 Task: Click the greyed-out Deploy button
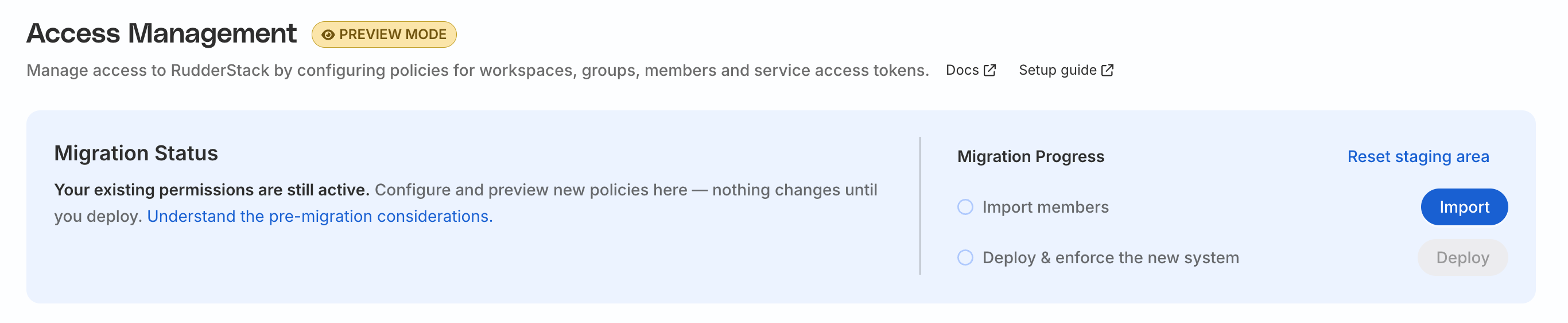click(1462, 258)
